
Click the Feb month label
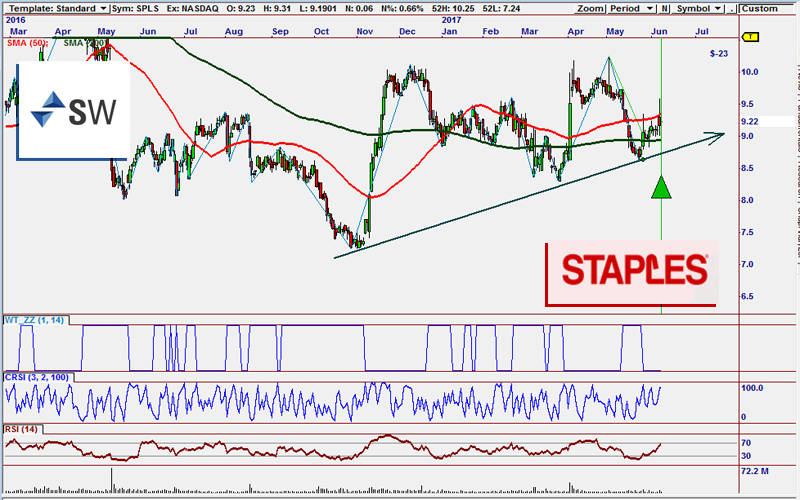tap(490, 31)
